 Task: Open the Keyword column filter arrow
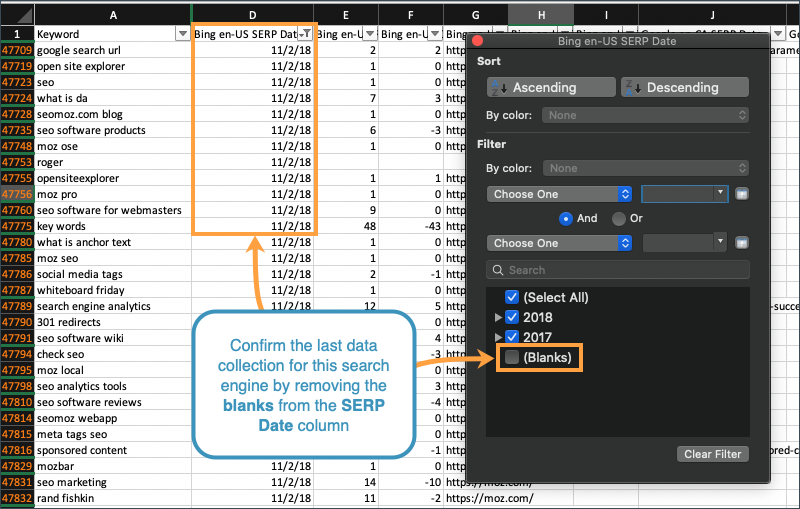click(182, 34)
